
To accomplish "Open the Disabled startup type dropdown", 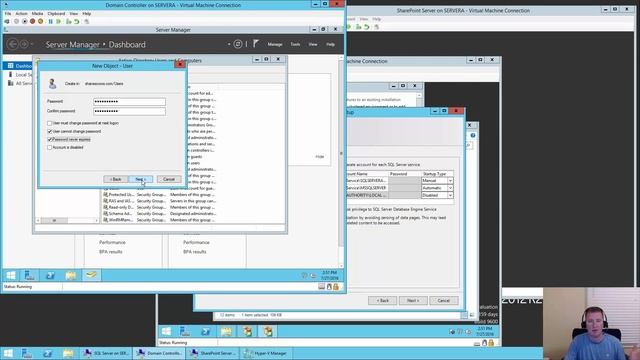I will (450, 196).
